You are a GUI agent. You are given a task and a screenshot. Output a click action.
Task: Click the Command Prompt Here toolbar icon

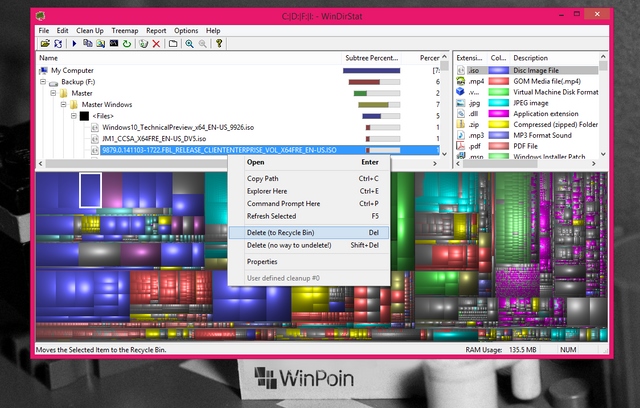pyautogui.click(x=114, y=43)
